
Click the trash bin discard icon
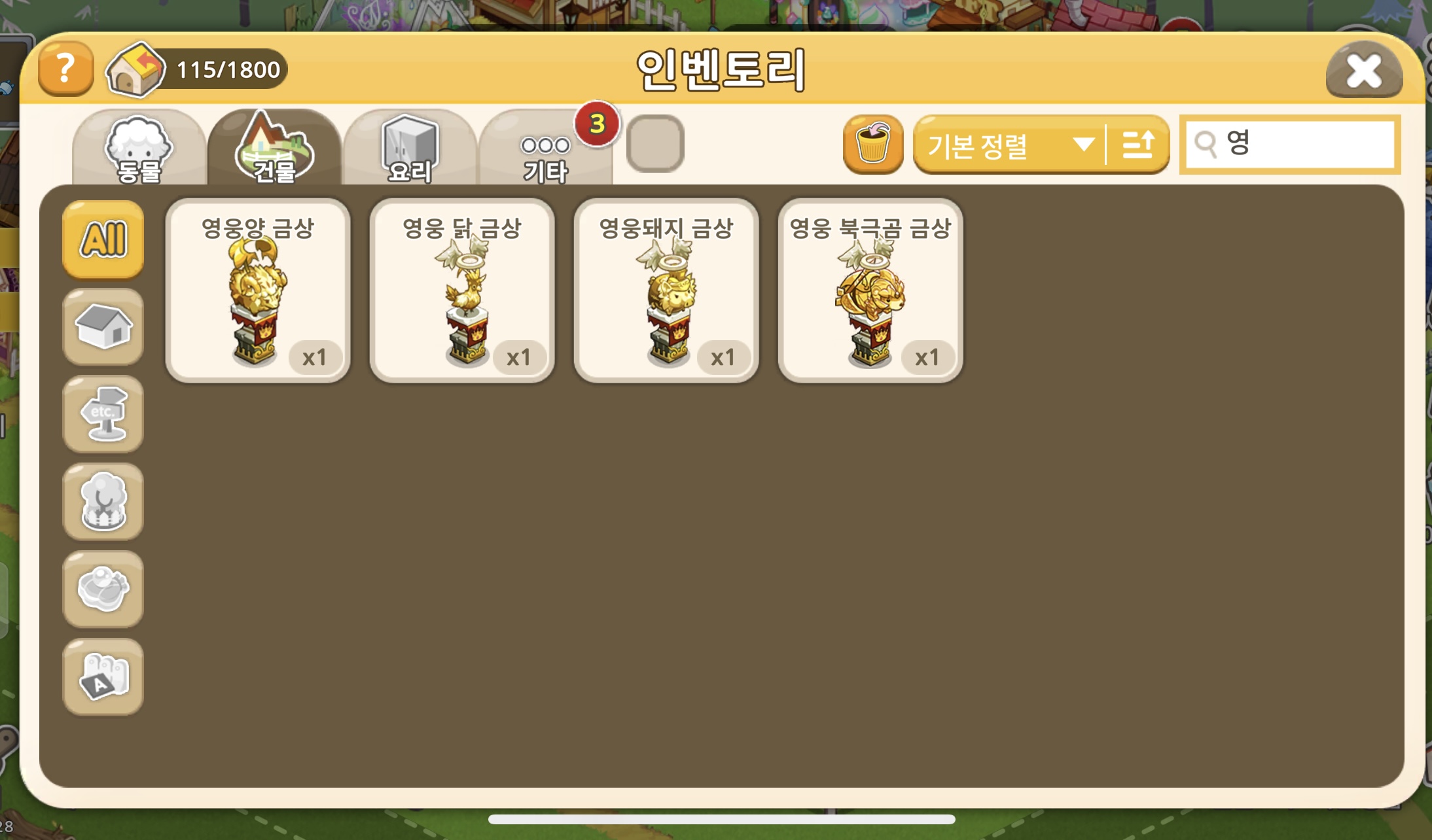(x=873, y=144)
